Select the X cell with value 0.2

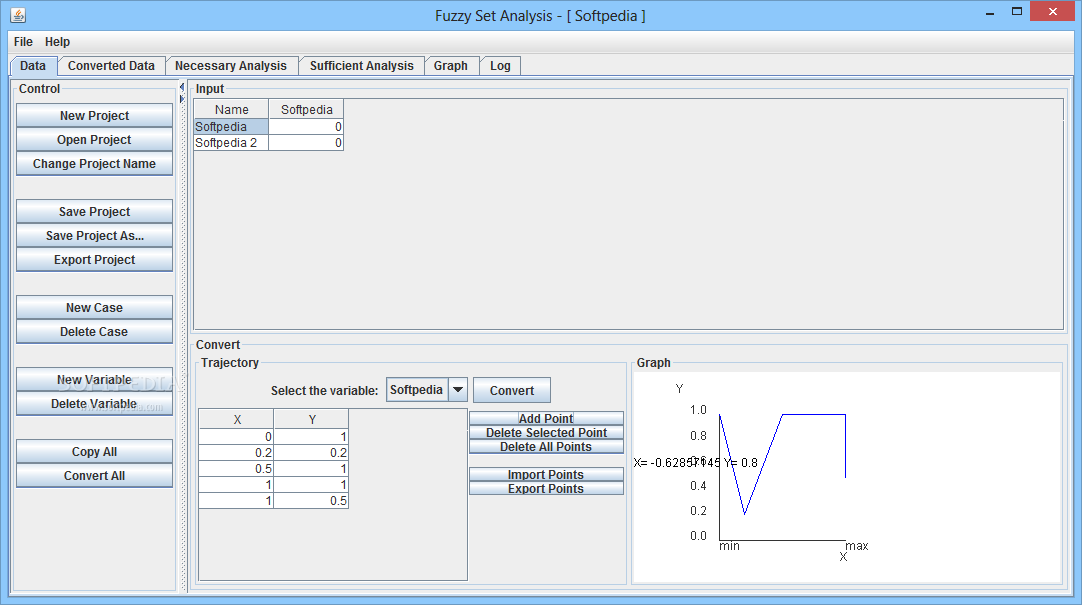237,453
